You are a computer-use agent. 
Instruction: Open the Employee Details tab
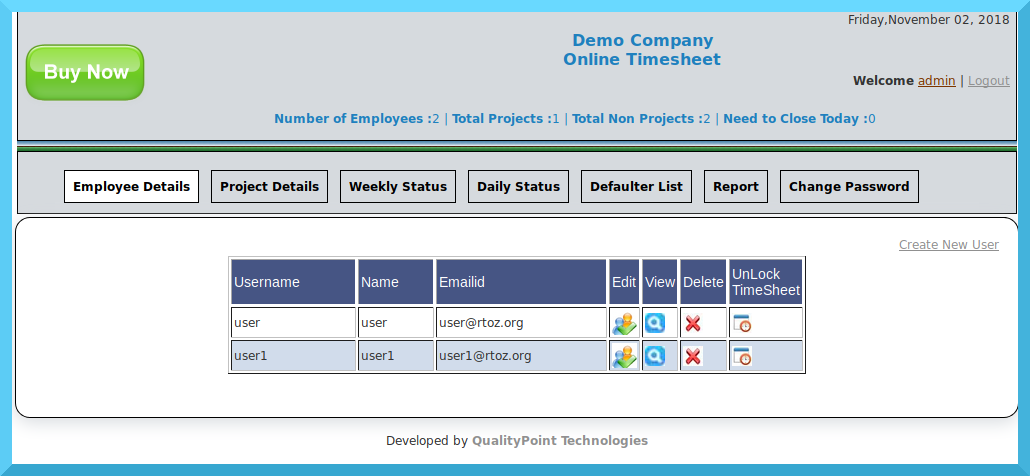point(131,186)
